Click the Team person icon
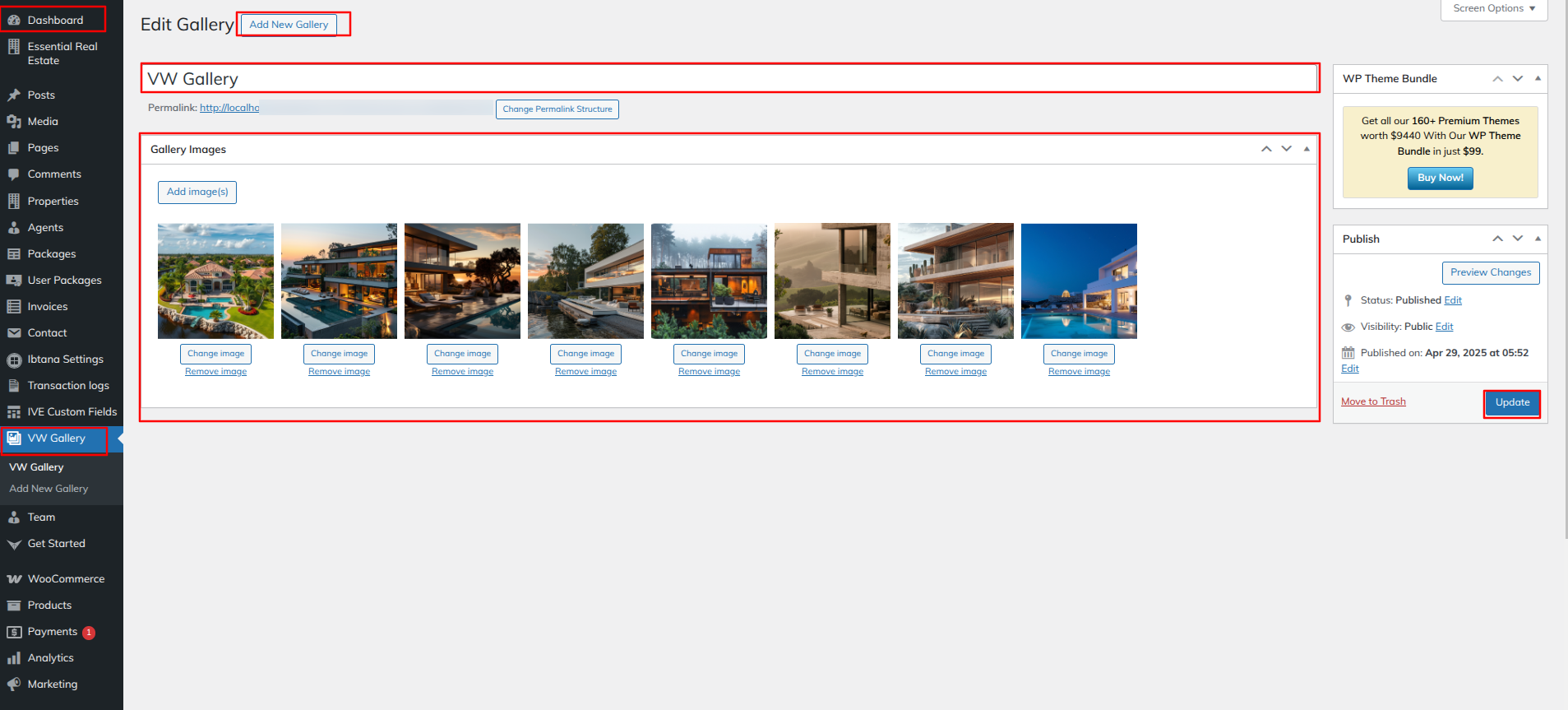The image size is (1568, 710). (x=14, y=517)
